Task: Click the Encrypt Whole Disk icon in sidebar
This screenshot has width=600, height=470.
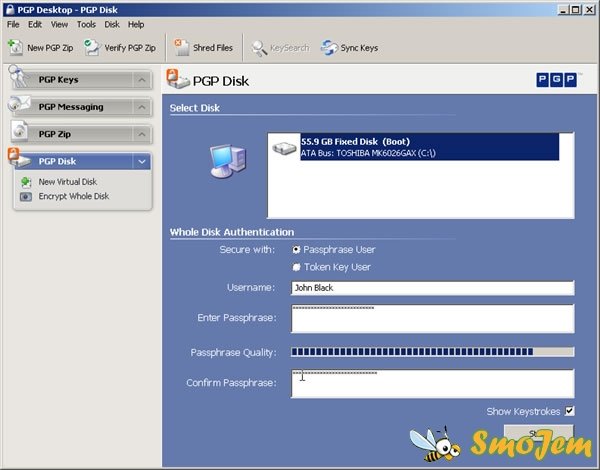Action: click(x=26, y=196)
